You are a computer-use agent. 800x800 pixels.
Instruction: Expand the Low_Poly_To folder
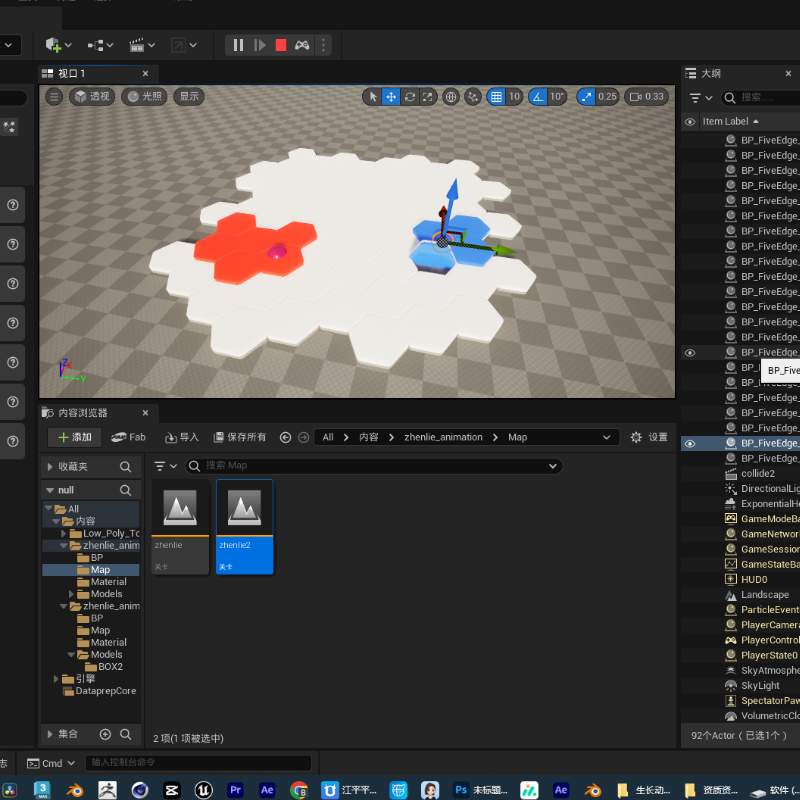[x=64, y=534]
